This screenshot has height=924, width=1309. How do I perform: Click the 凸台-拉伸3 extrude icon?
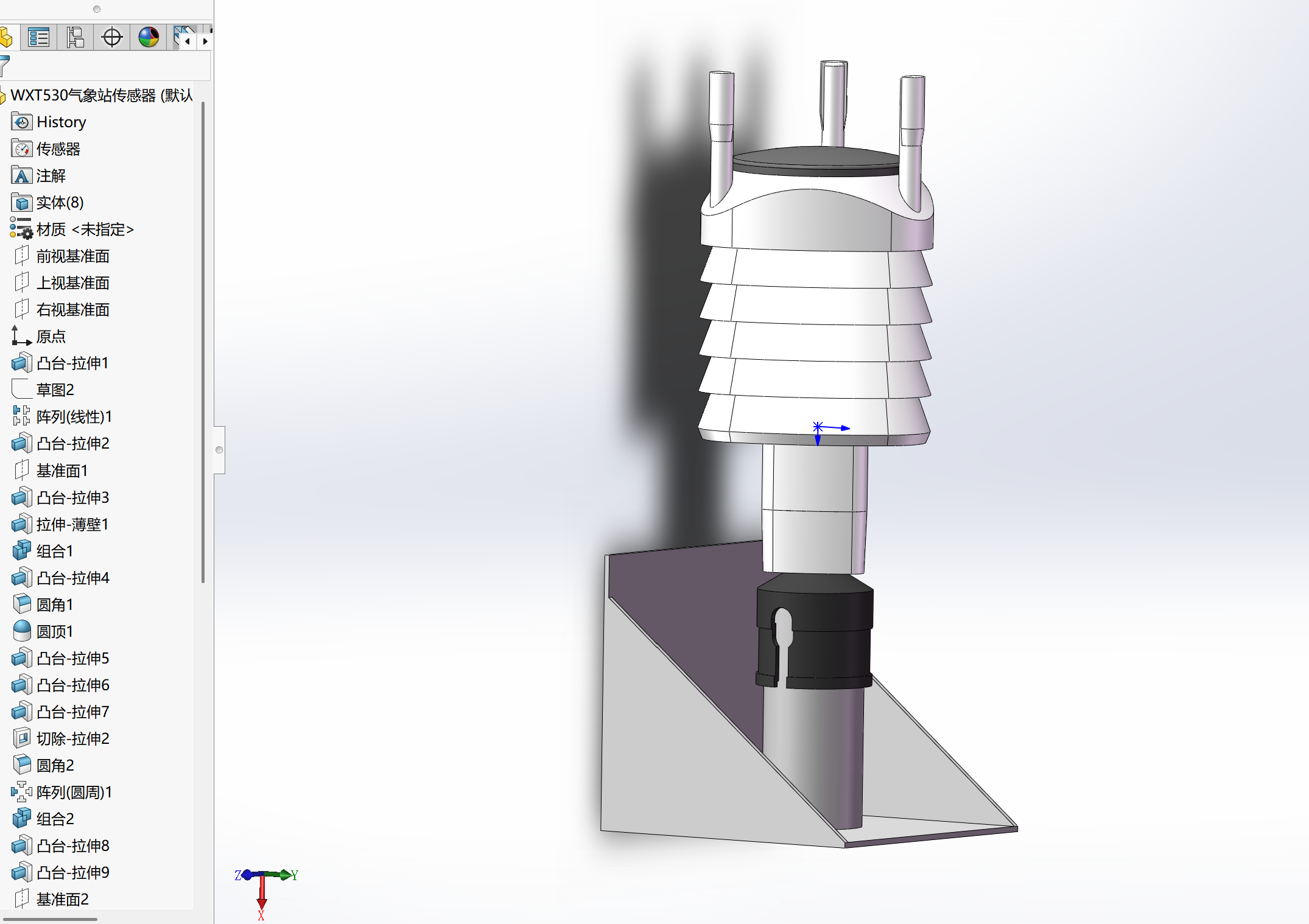[22, 497]
